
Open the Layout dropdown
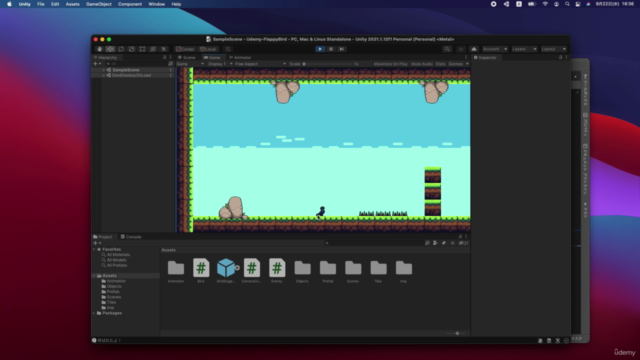point(553,49)
